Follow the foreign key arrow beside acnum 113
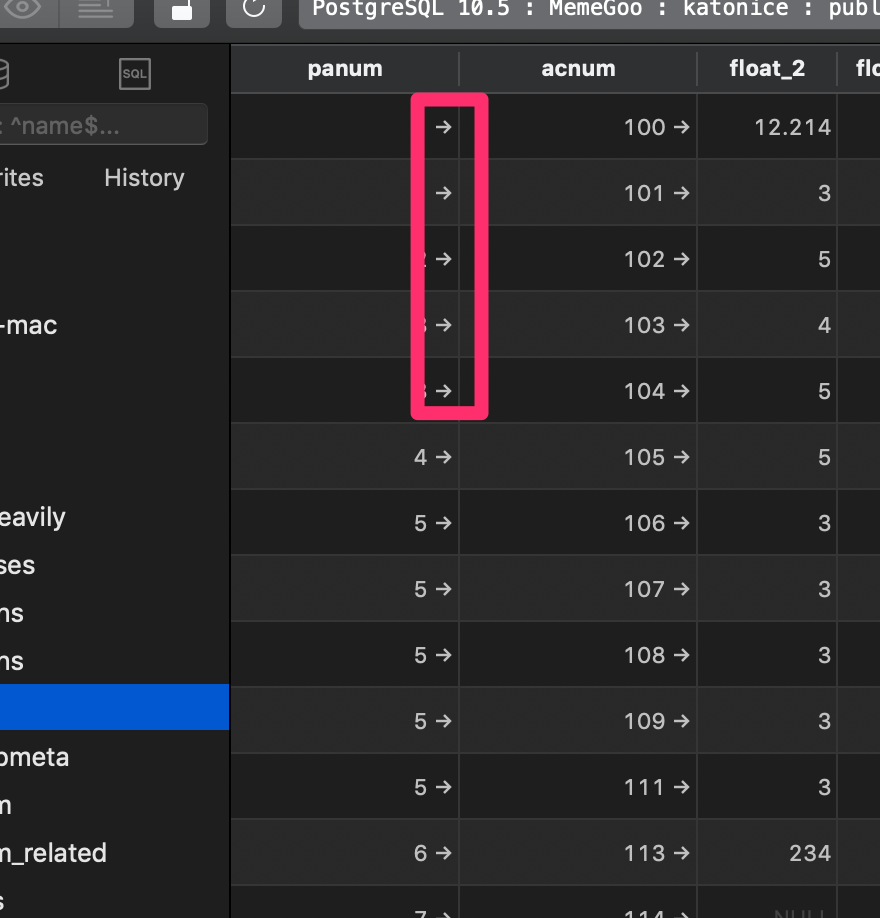880x918 pixels. (683, 852)
